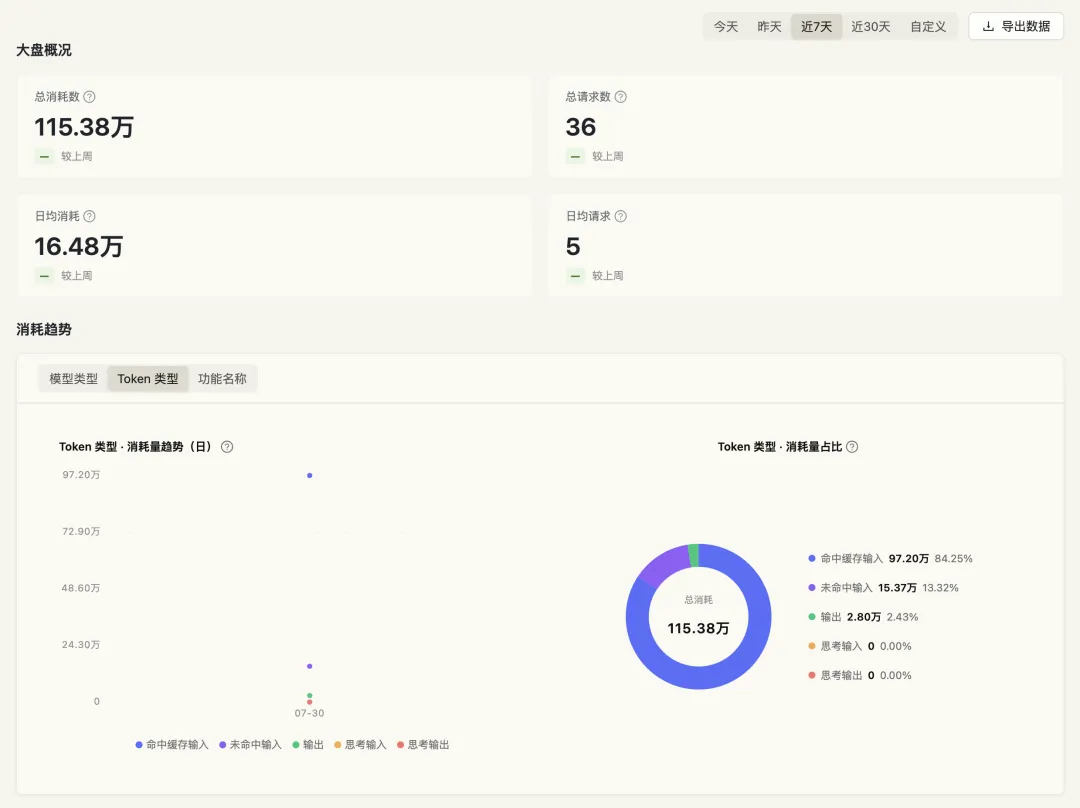Select the 昨天 time range
The image size is (1080, 808).
(769, 27)
